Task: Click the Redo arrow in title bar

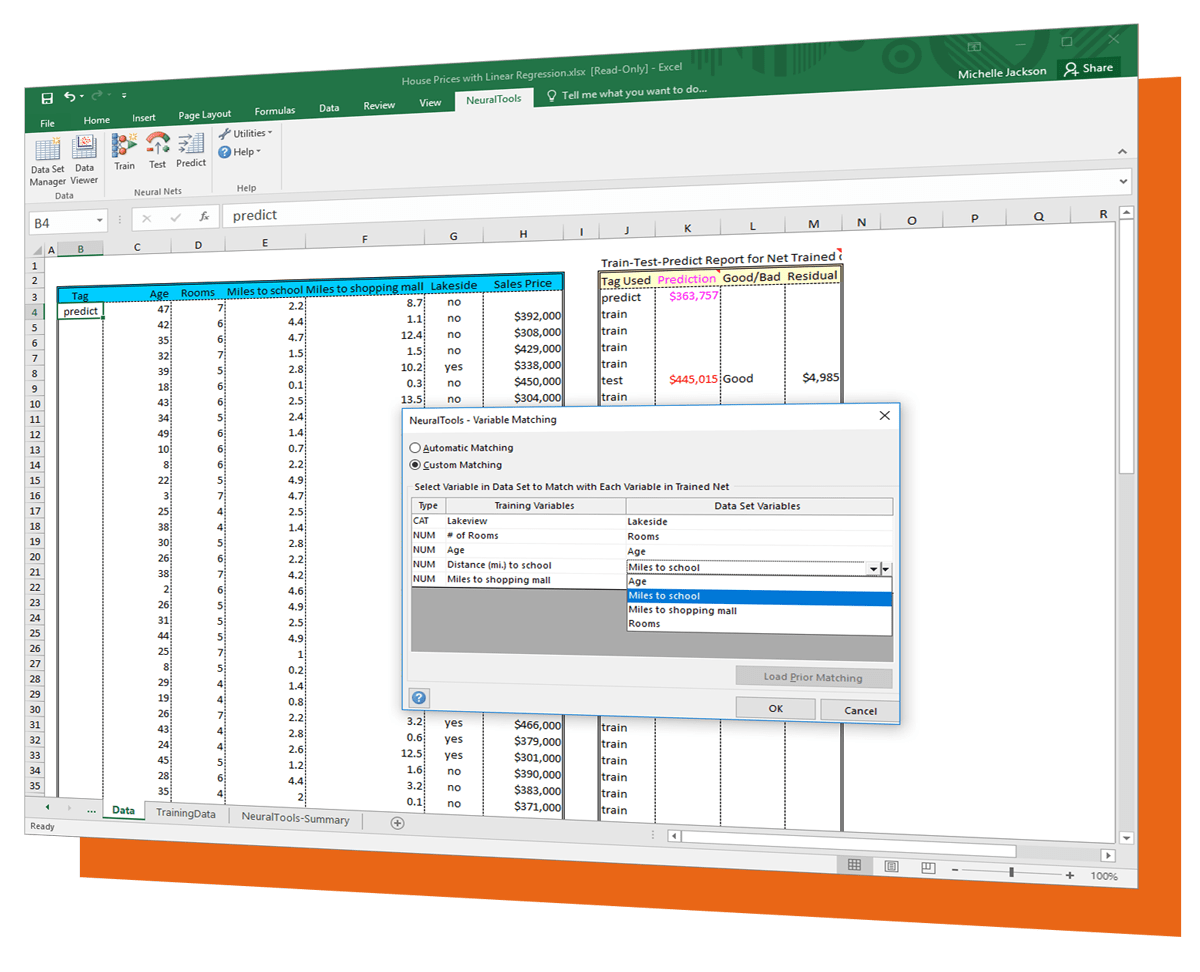Action: [97, 96]
